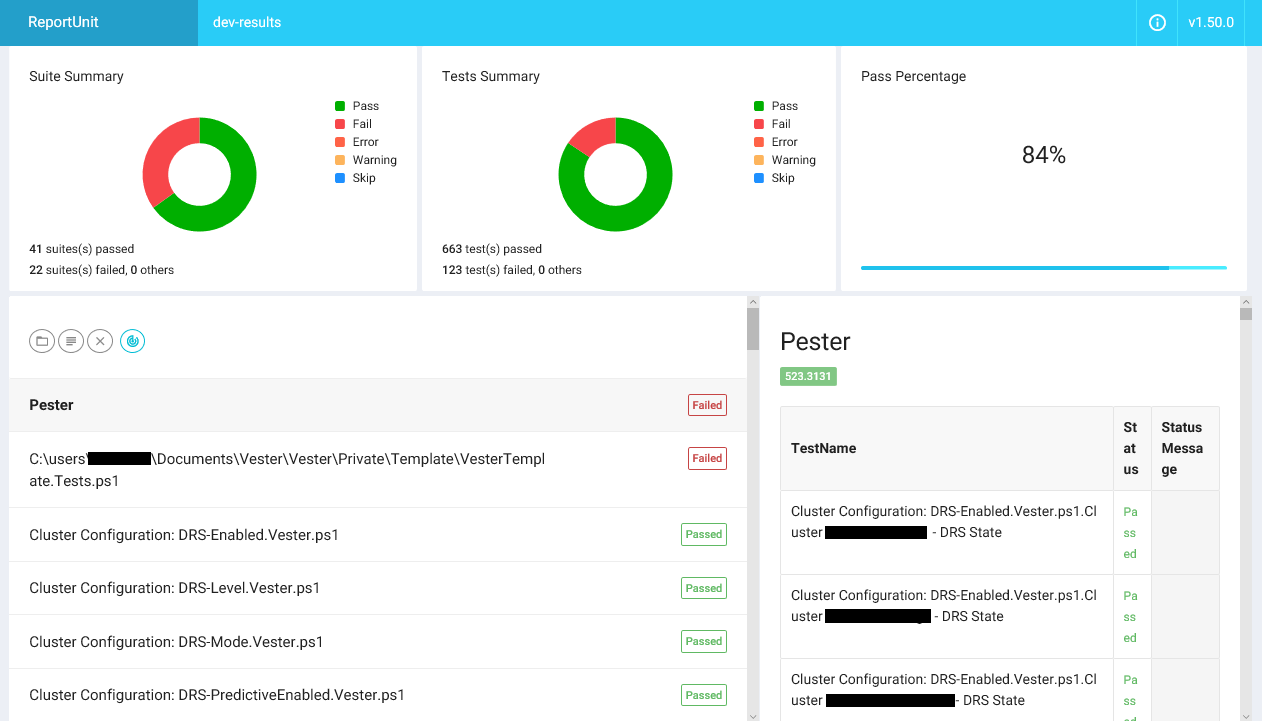1262x721 pixels.
Task: Click the Pass swatch in Suite Summary legend
Action: (x=340, y=106)
